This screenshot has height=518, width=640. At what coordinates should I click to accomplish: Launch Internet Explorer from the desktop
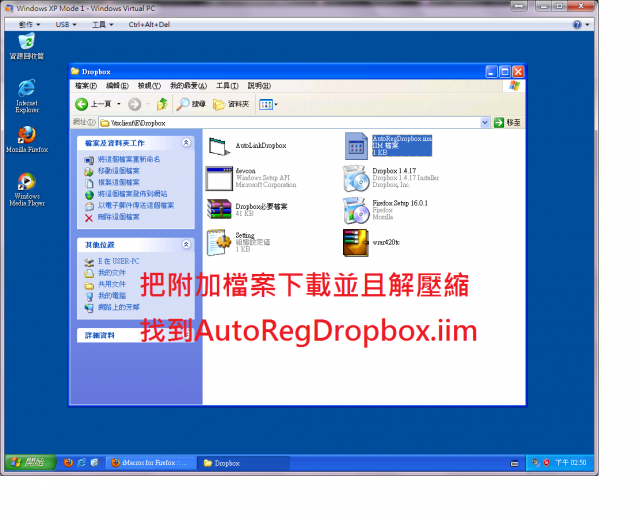point(27,96)
